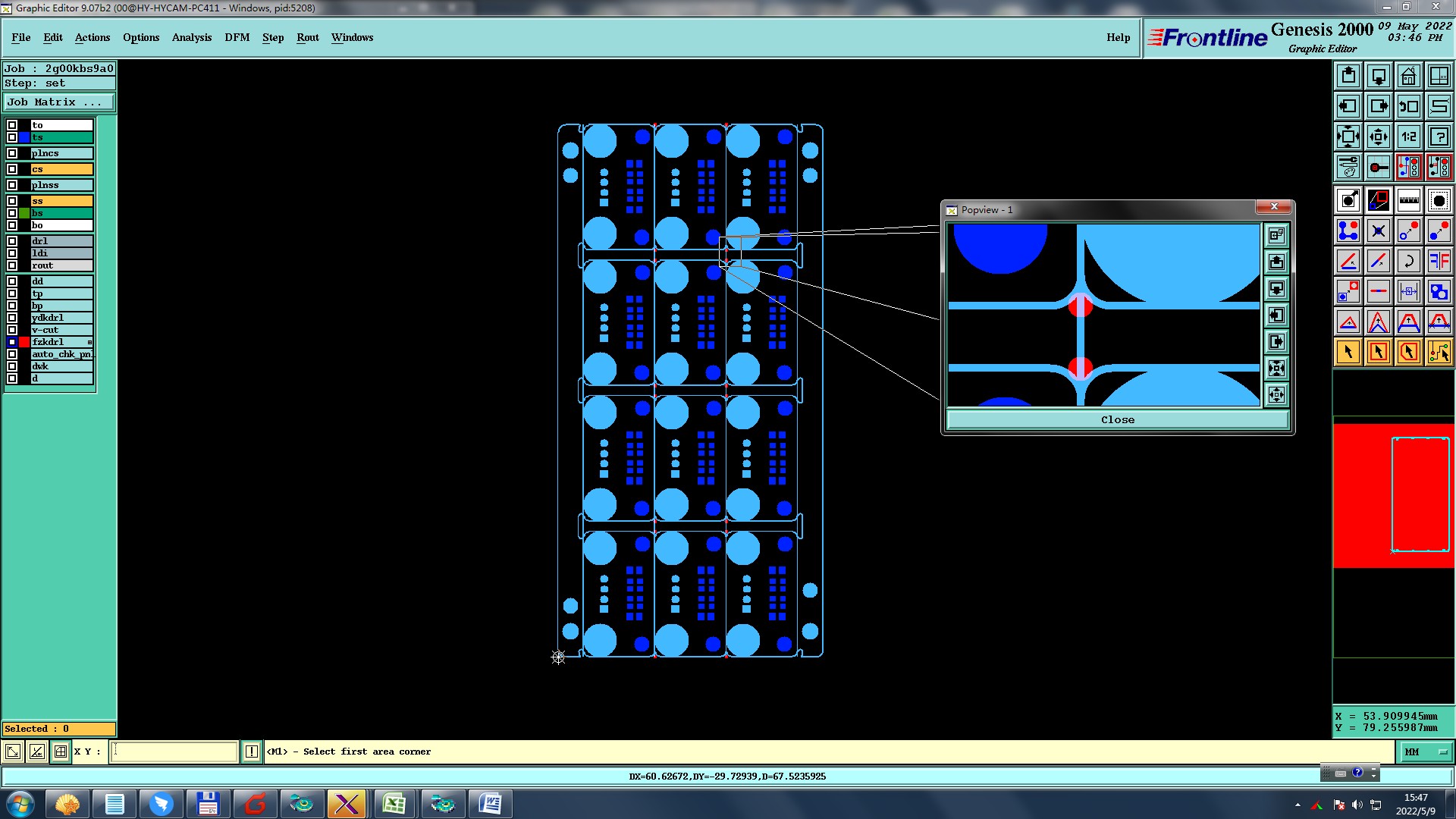Click the Help menu link
Screen dimensions: 1456x819
[1118, 37]
